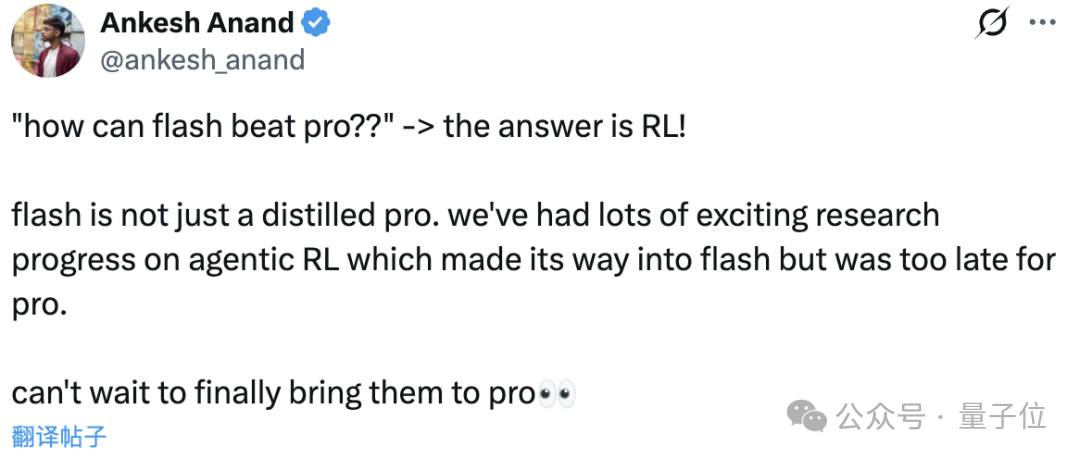Open the three-dot more options menu
Viewport: 1080px width, 459px height.
pos(1041,23)
